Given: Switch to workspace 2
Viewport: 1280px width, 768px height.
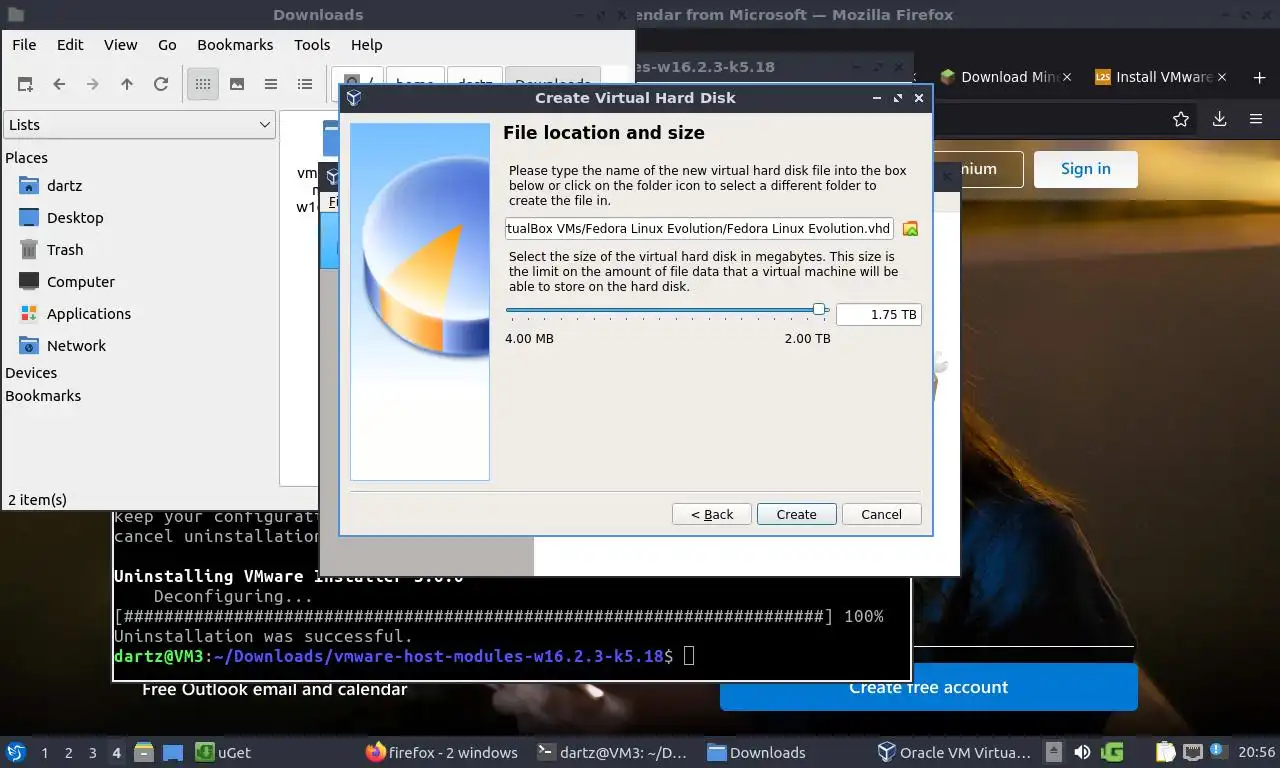Looking at the screenshot, I should 69,753.
